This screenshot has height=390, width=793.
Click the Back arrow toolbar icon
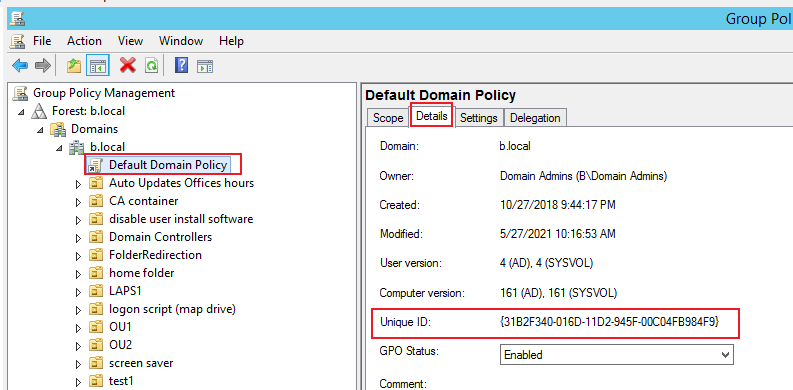coord(20,65)
